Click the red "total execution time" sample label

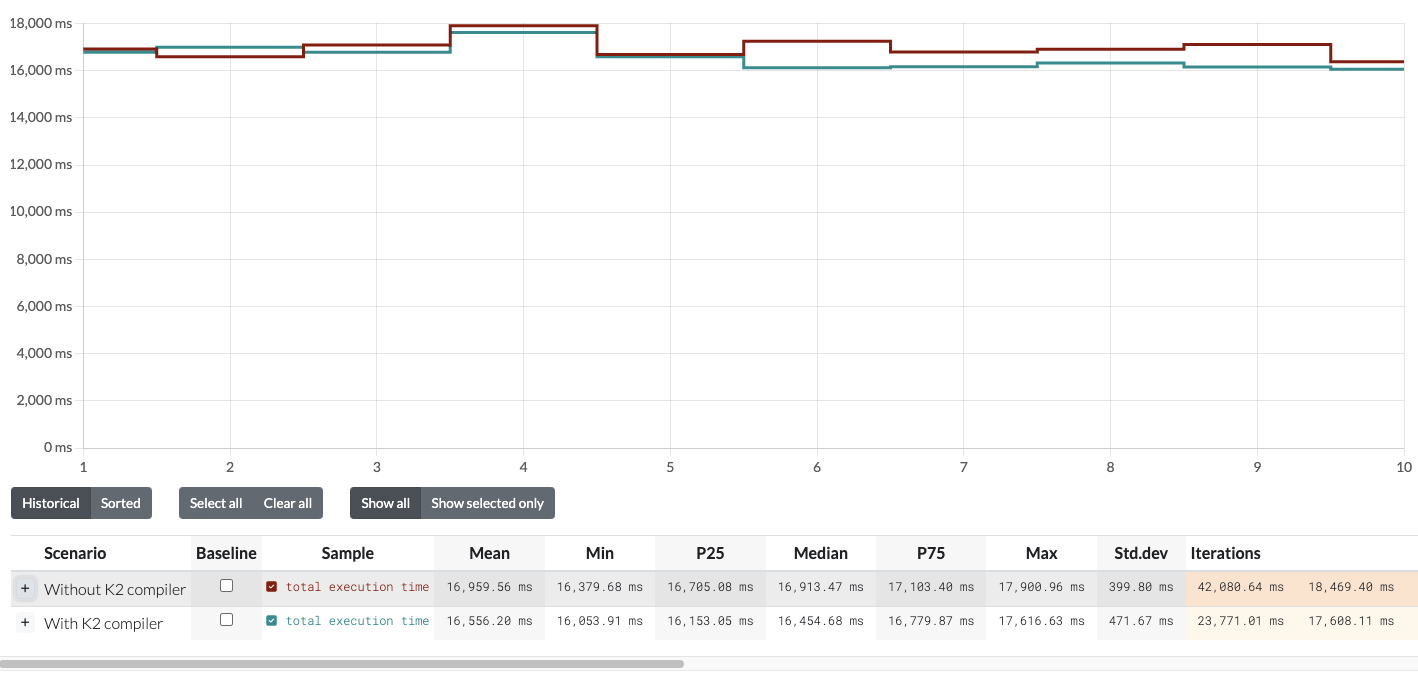pyautogui.click(x=357, y=587)
